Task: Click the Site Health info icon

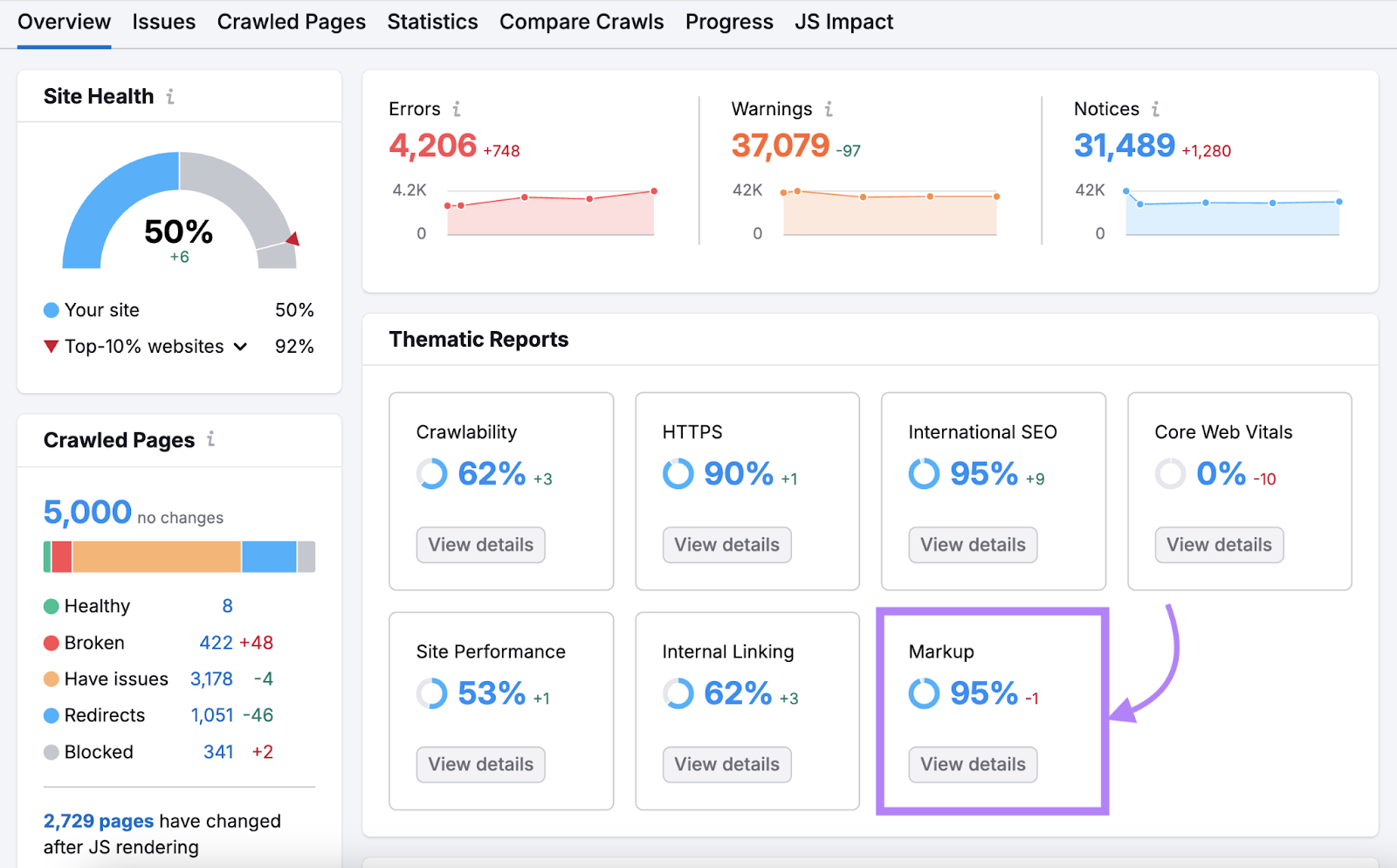Action: point(170,97)
